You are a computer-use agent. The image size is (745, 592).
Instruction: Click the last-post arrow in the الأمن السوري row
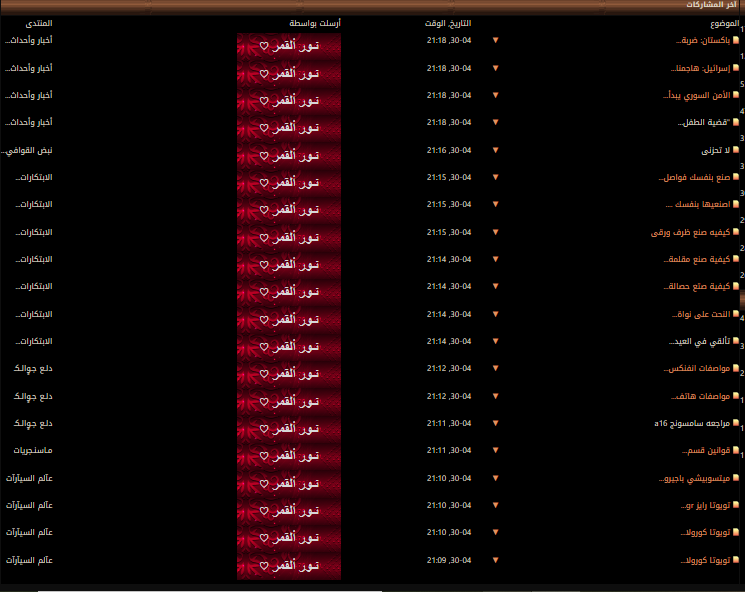[496, 95]
